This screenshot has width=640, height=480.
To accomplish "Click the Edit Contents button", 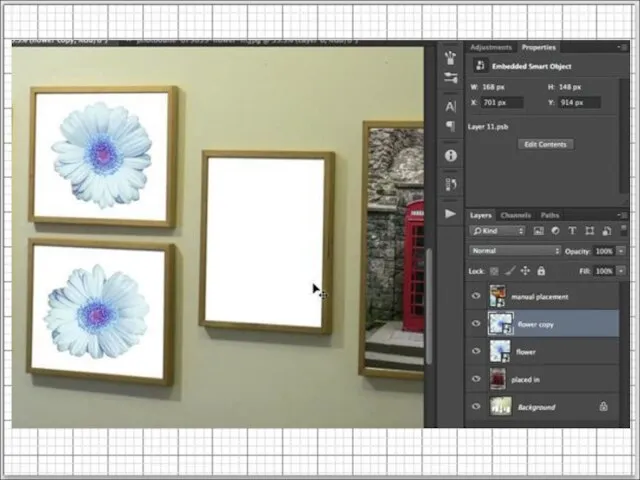I will tap(545, 144).
